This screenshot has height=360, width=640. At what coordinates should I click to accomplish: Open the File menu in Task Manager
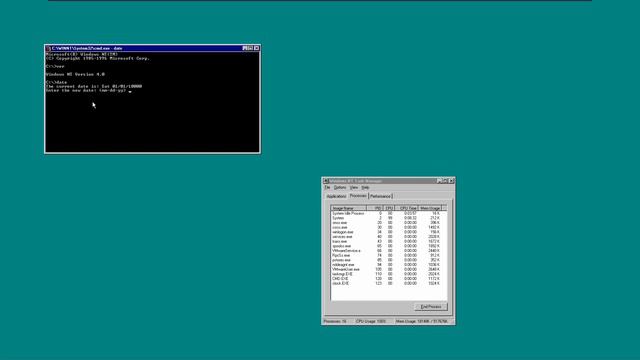pyautogui.click(x=327, y=187)
